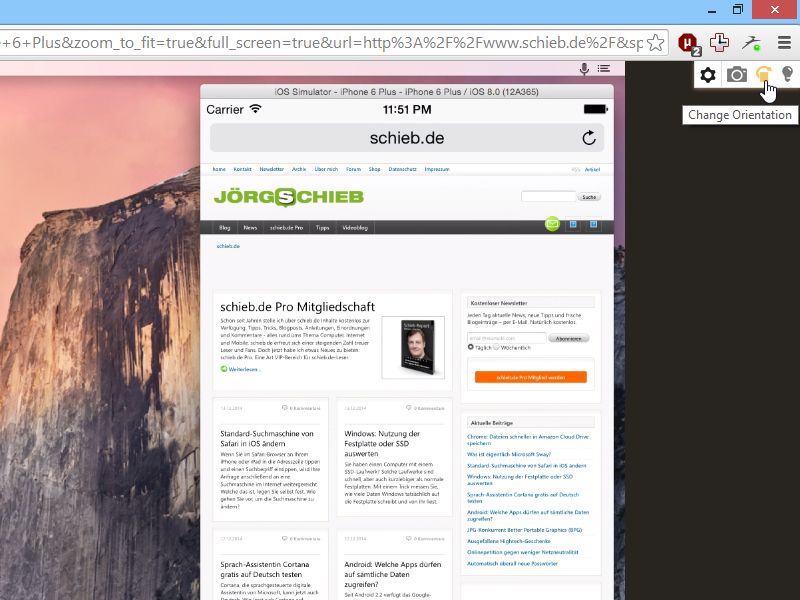Image resolution: width=800 pixels, height=600 pixels.
Task: Click the orange schieb.de Pro Mitglied werden button
Action: (531, 377)
